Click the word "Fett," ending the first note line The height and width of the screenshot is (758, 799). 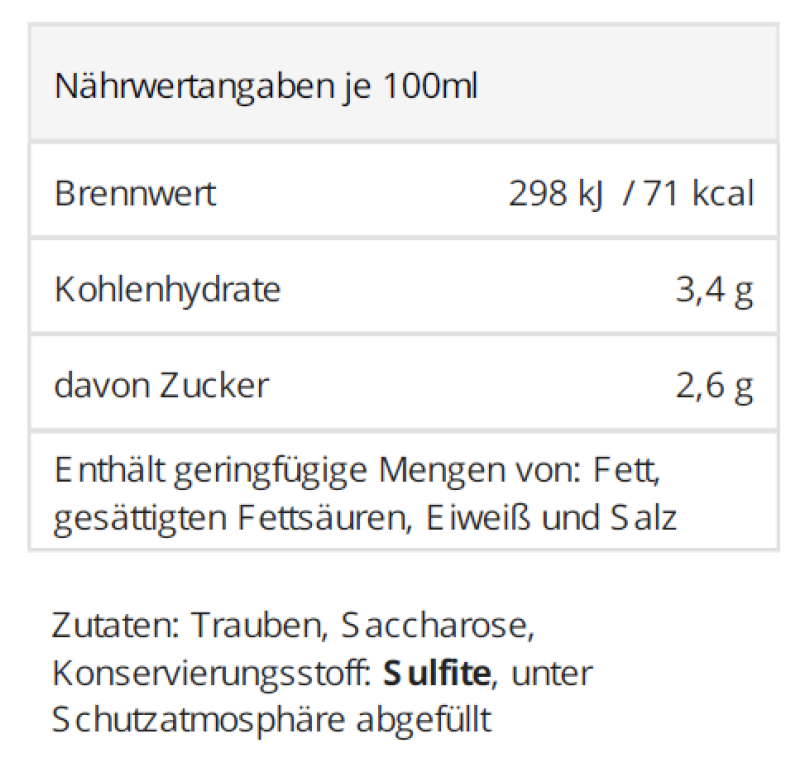tap(626, 469)
